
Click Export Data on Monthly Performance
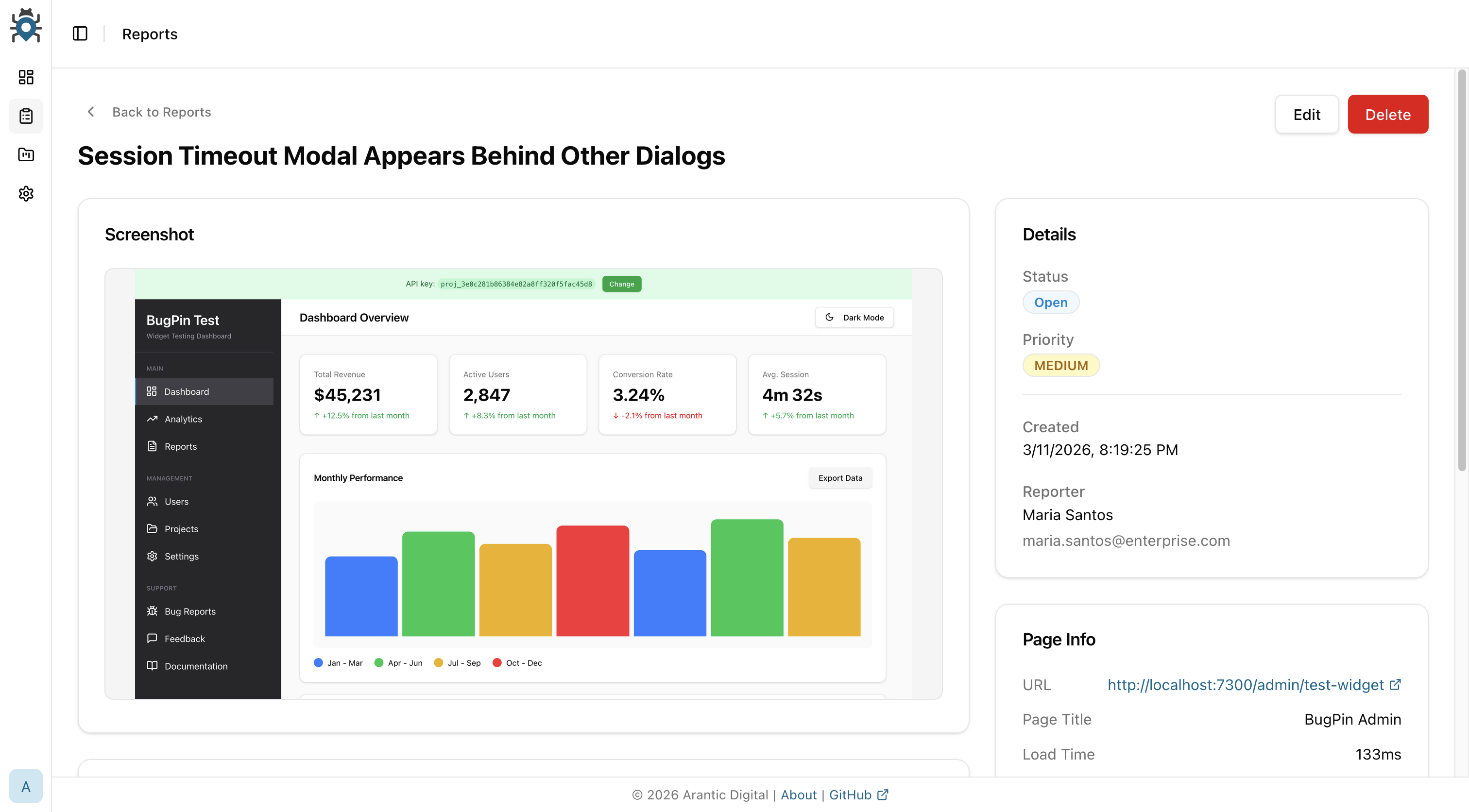point(840,478)
